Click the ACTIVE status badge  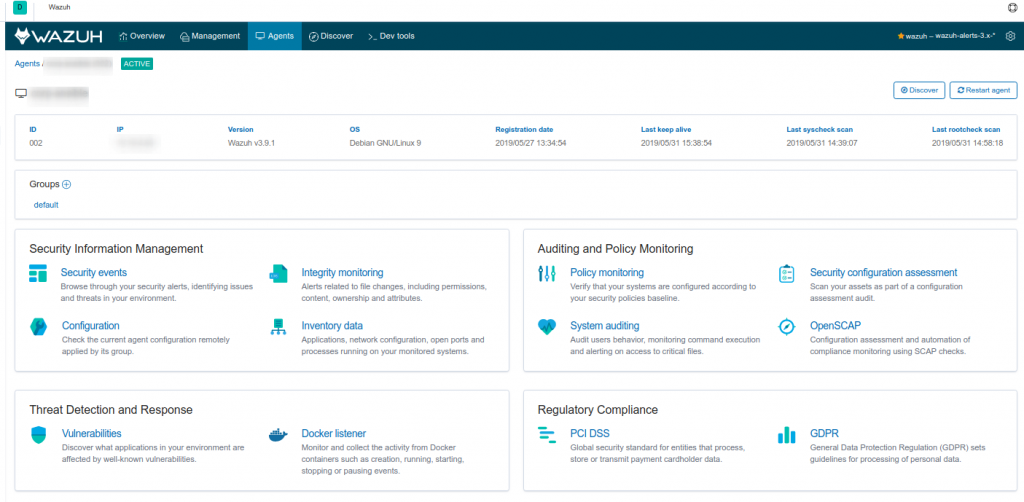[137, 64]
